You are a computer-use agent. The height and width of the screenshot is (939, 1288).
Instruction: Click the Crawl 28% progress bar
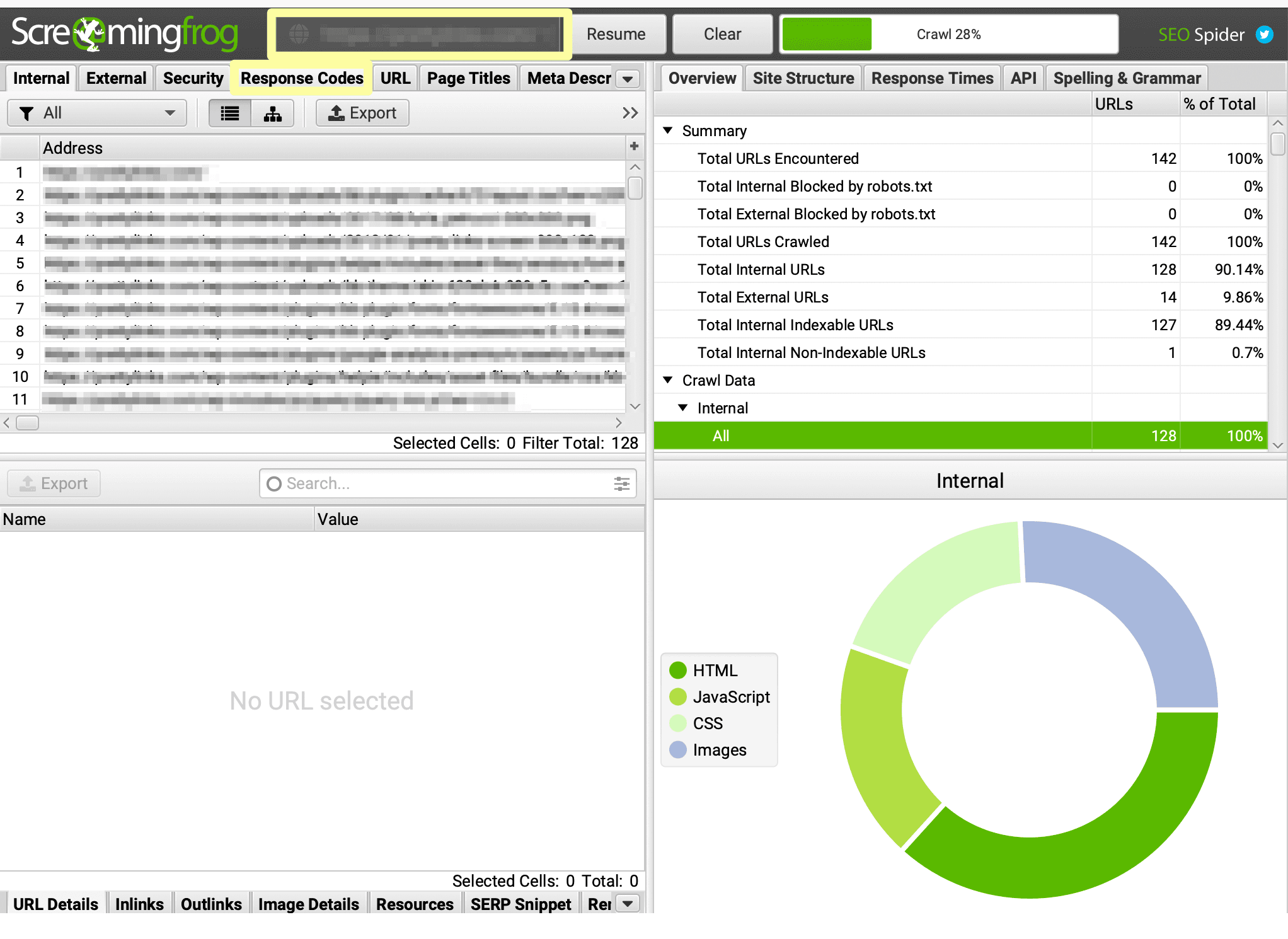tap(948, 34)
